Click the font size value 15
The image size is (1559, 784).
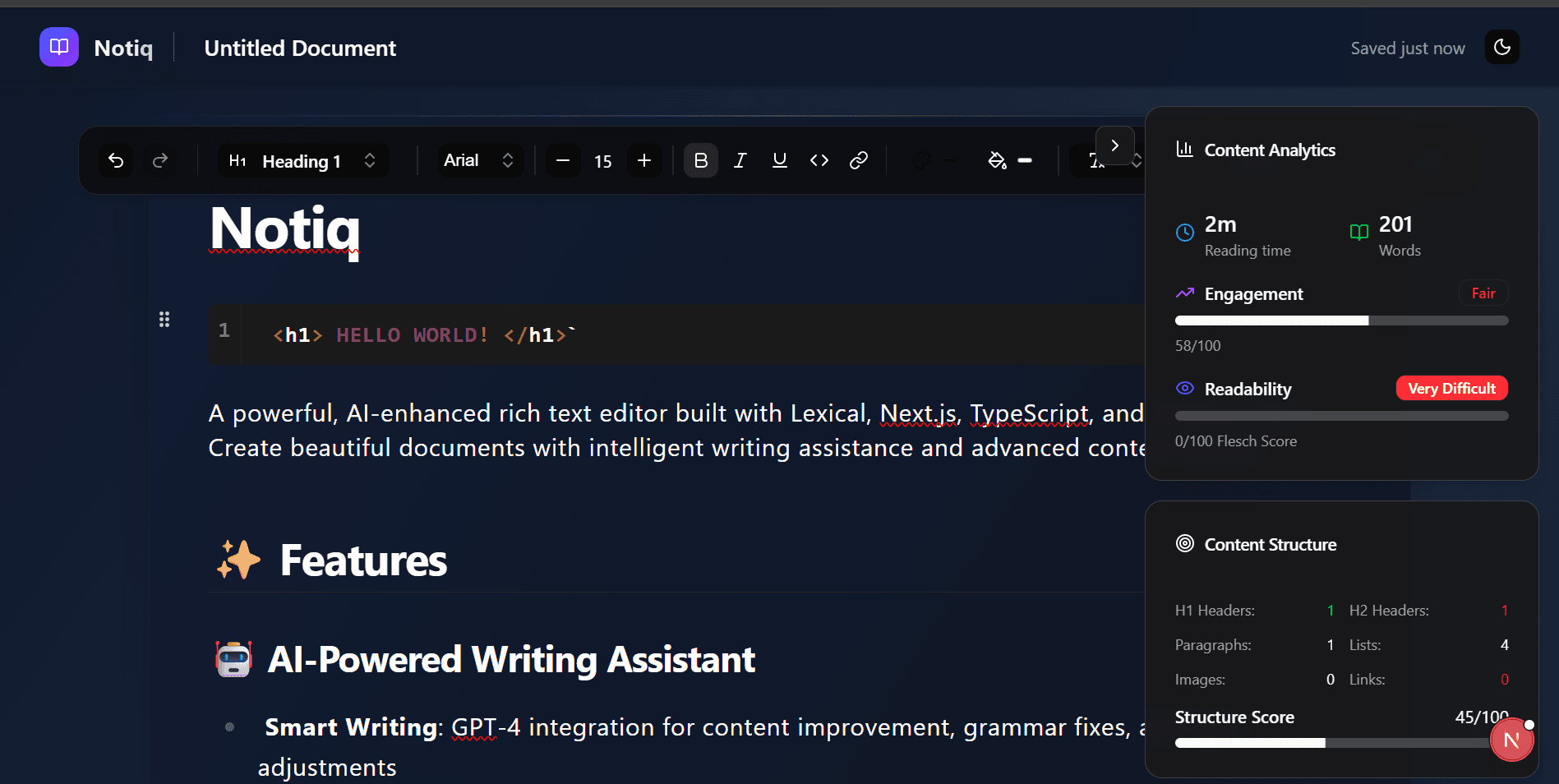click(x=603, y=162)
